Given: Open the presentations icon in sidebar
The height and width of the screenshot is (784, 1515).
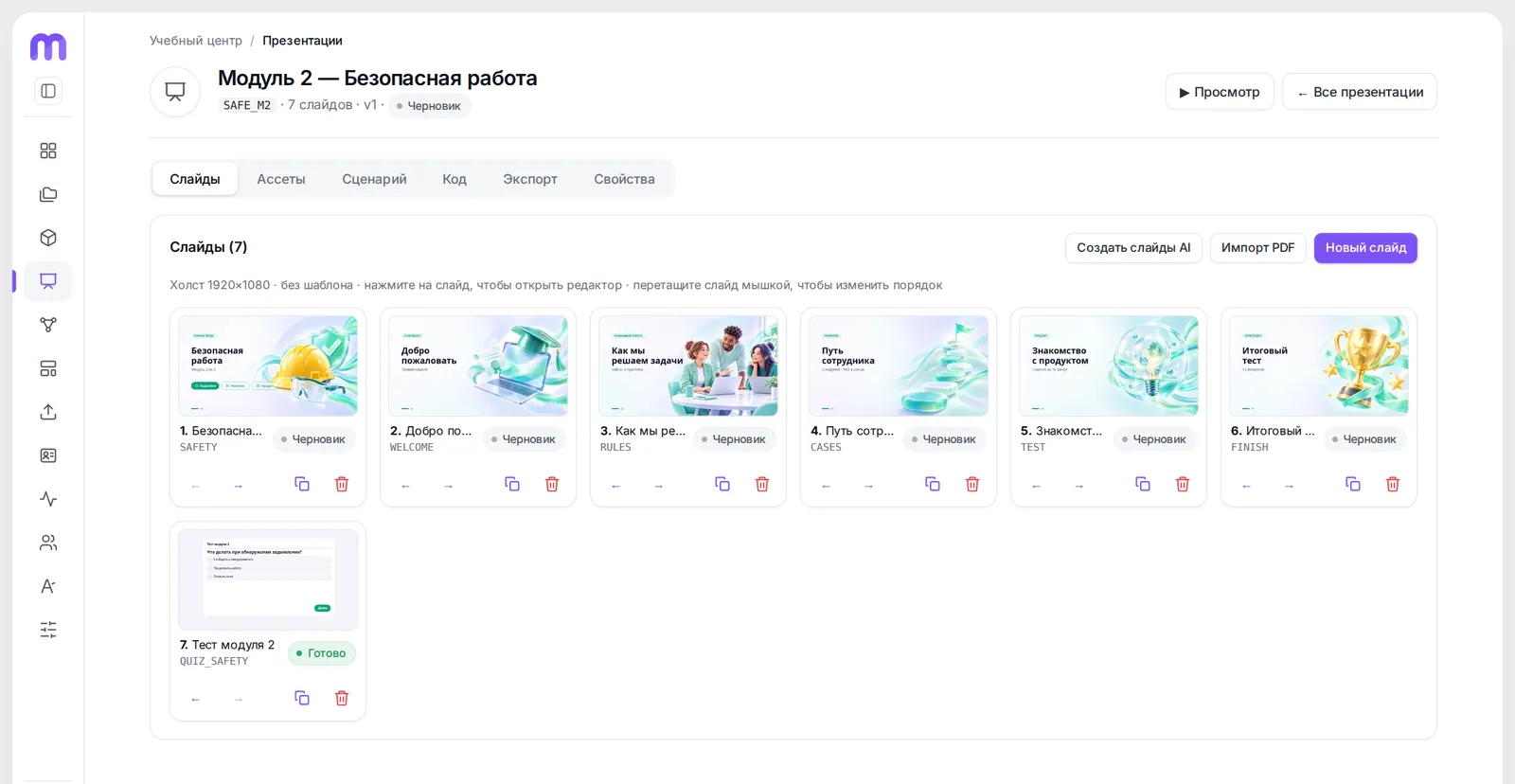Looking at the screenshot, I should (x=48, y=281).
